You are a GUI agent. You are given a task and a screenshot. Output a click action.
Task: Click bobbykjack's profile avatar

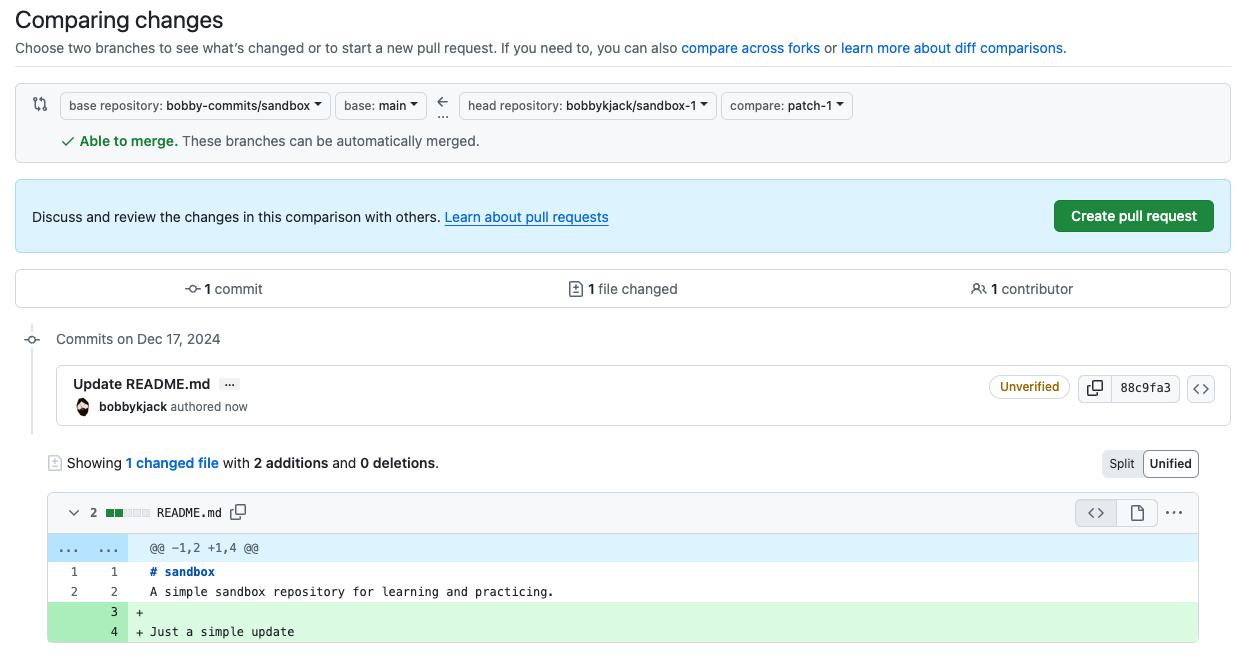[82, 406]
